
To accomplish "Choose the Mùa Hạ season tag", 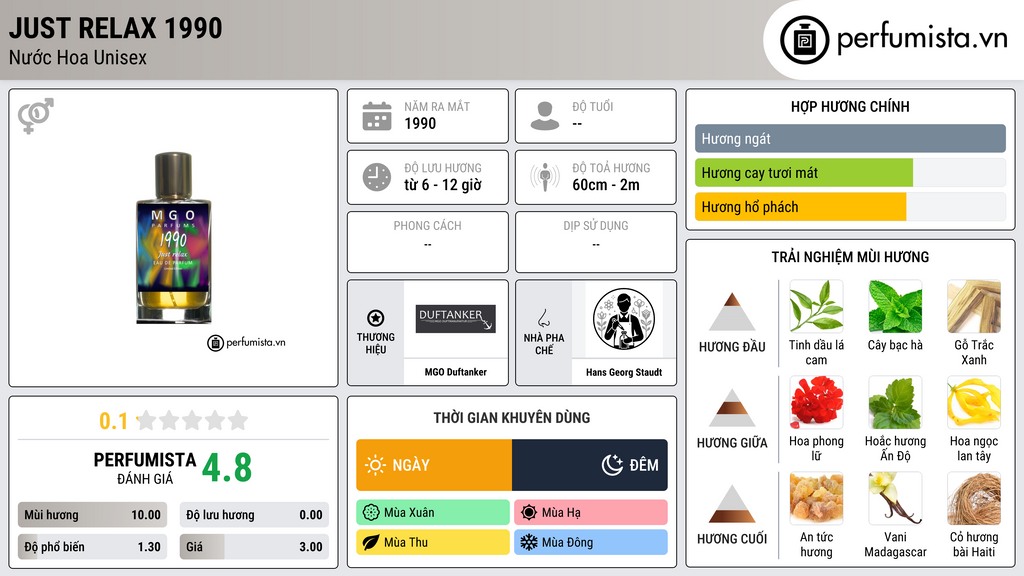I will (x=591, y=513).
